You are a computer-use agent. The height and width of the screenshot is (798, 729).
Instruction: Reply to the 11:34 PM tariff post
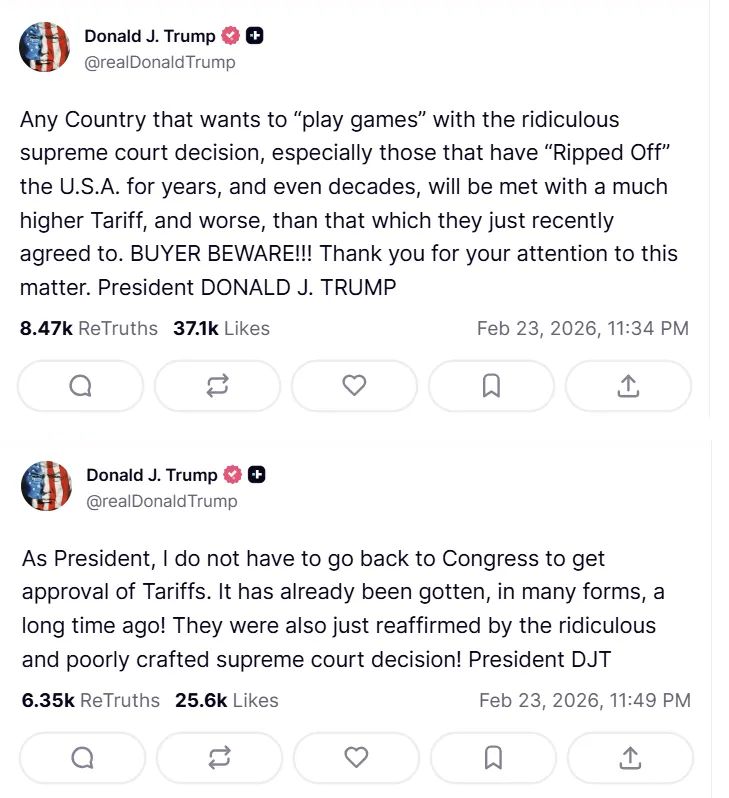tap(80, 386)
